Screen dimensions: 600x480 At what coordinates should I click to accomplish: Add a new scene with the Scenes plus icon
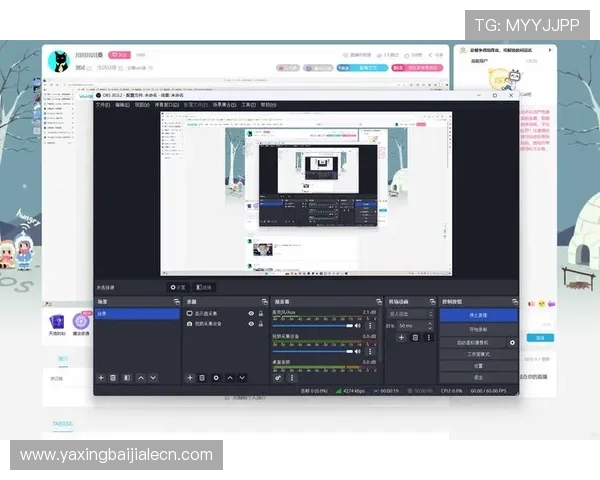(101, 378)
